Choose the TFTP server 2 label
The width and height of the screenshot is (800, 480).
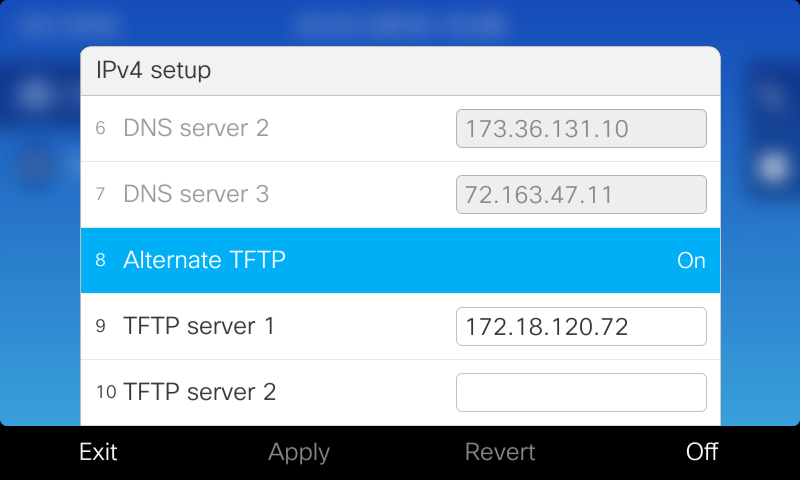199,392
